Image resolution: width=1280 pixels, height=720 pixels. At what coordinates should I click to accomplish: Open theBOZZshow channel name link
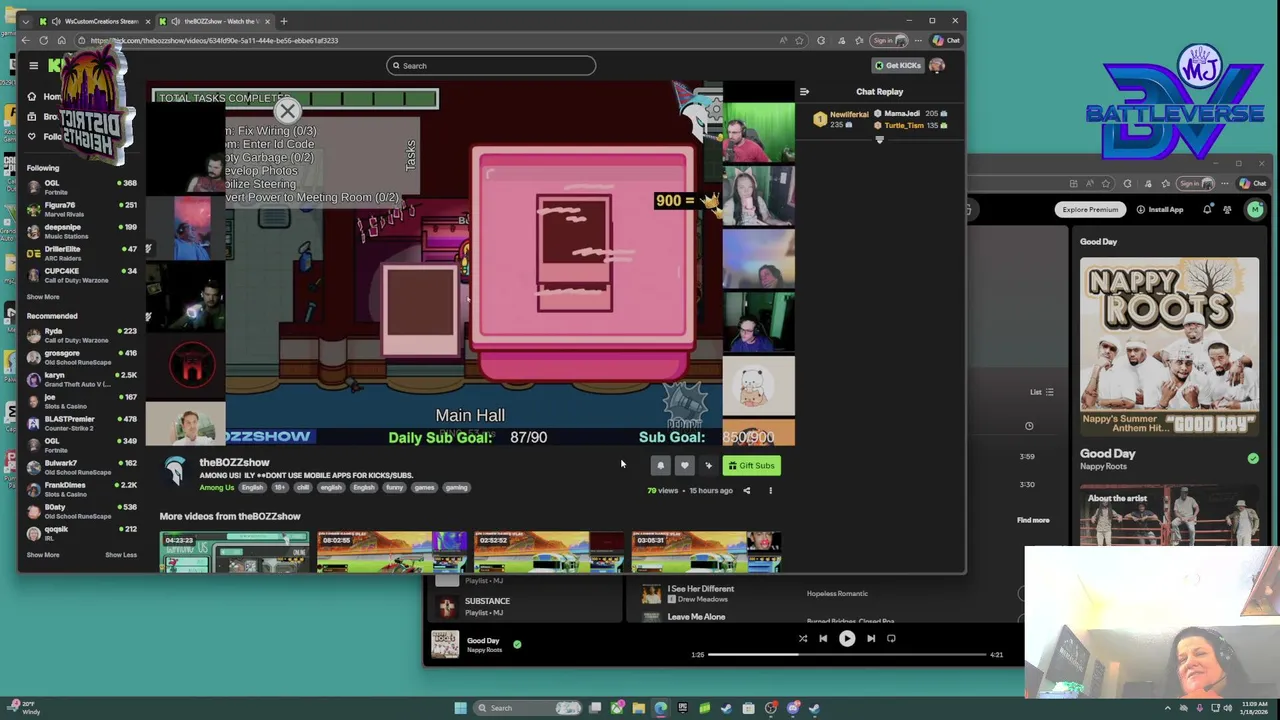point(234,463)
